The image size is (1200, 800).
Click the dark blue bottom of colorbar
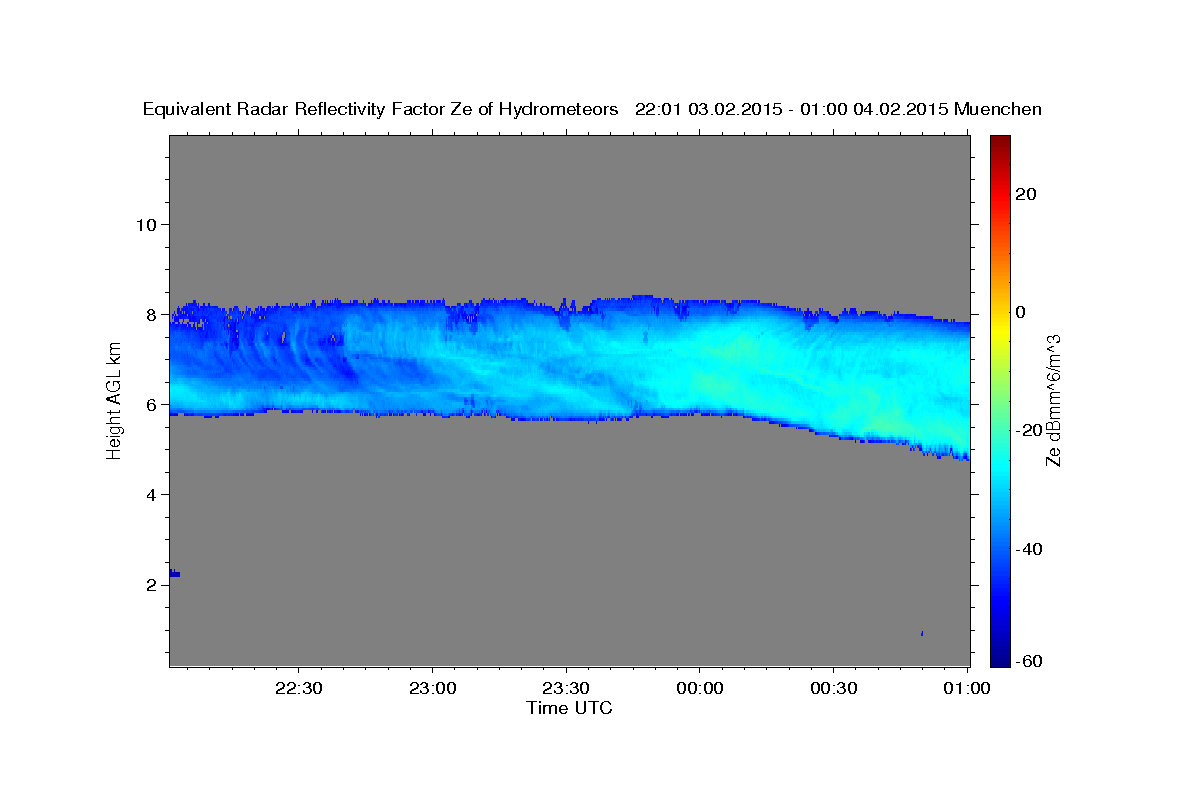pos(999,658)
